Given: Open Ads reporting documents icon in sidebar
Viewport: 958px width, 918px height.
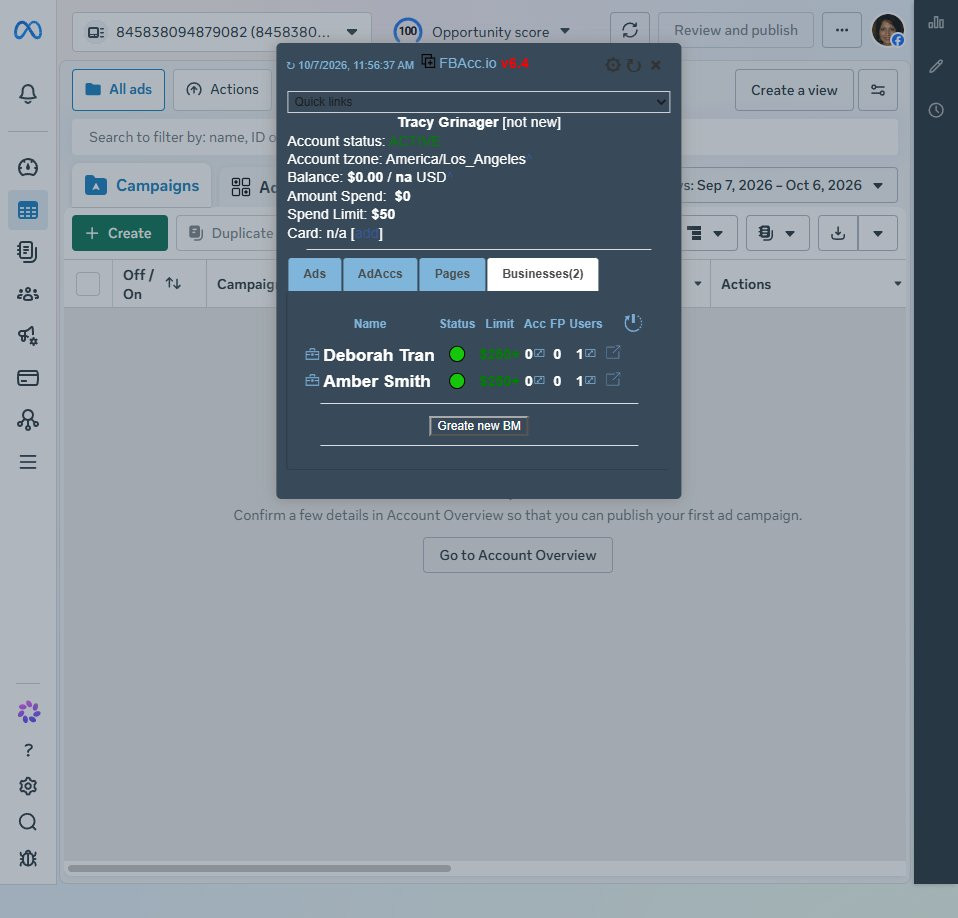Looking at the screenshot, I should 27,252.
